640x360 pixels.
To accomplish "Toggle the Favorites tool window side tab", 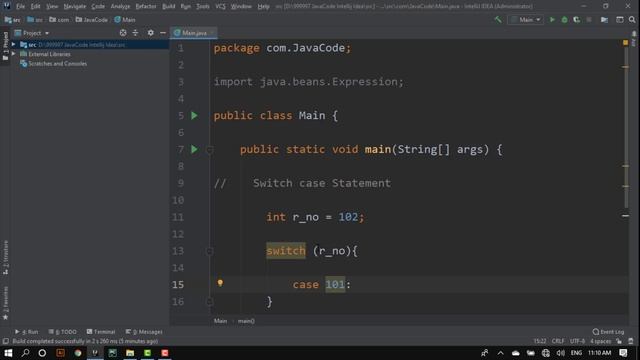I will [x=5, y=303].
